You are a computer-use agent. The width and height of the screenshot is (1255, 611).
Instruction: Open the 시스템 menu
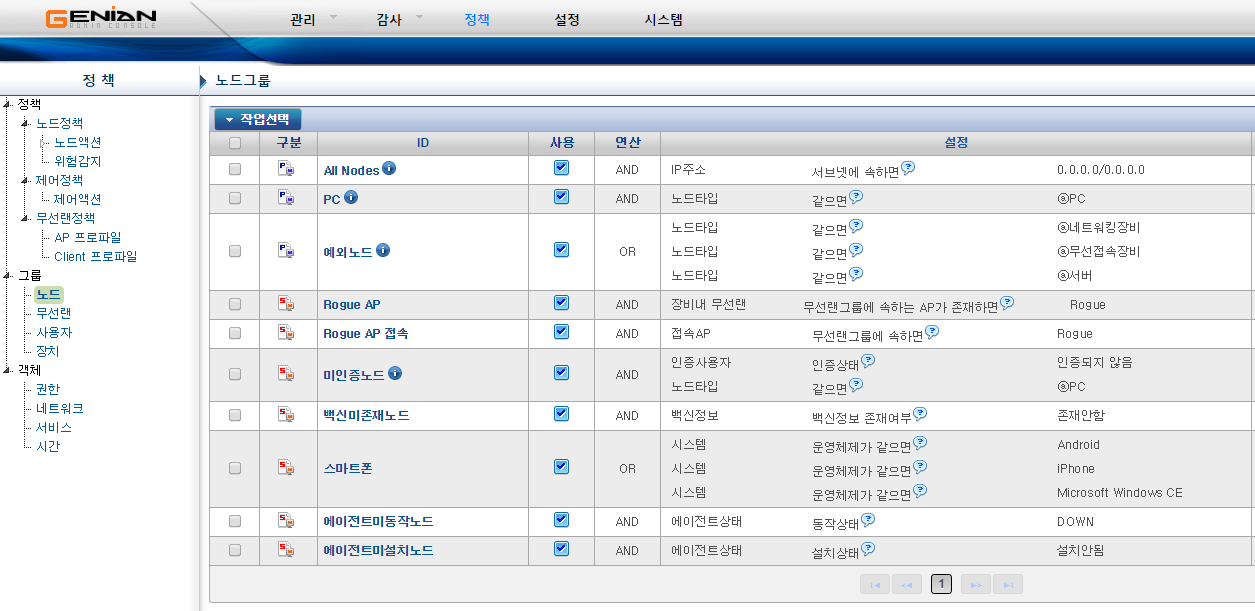[x=663, y=18]
